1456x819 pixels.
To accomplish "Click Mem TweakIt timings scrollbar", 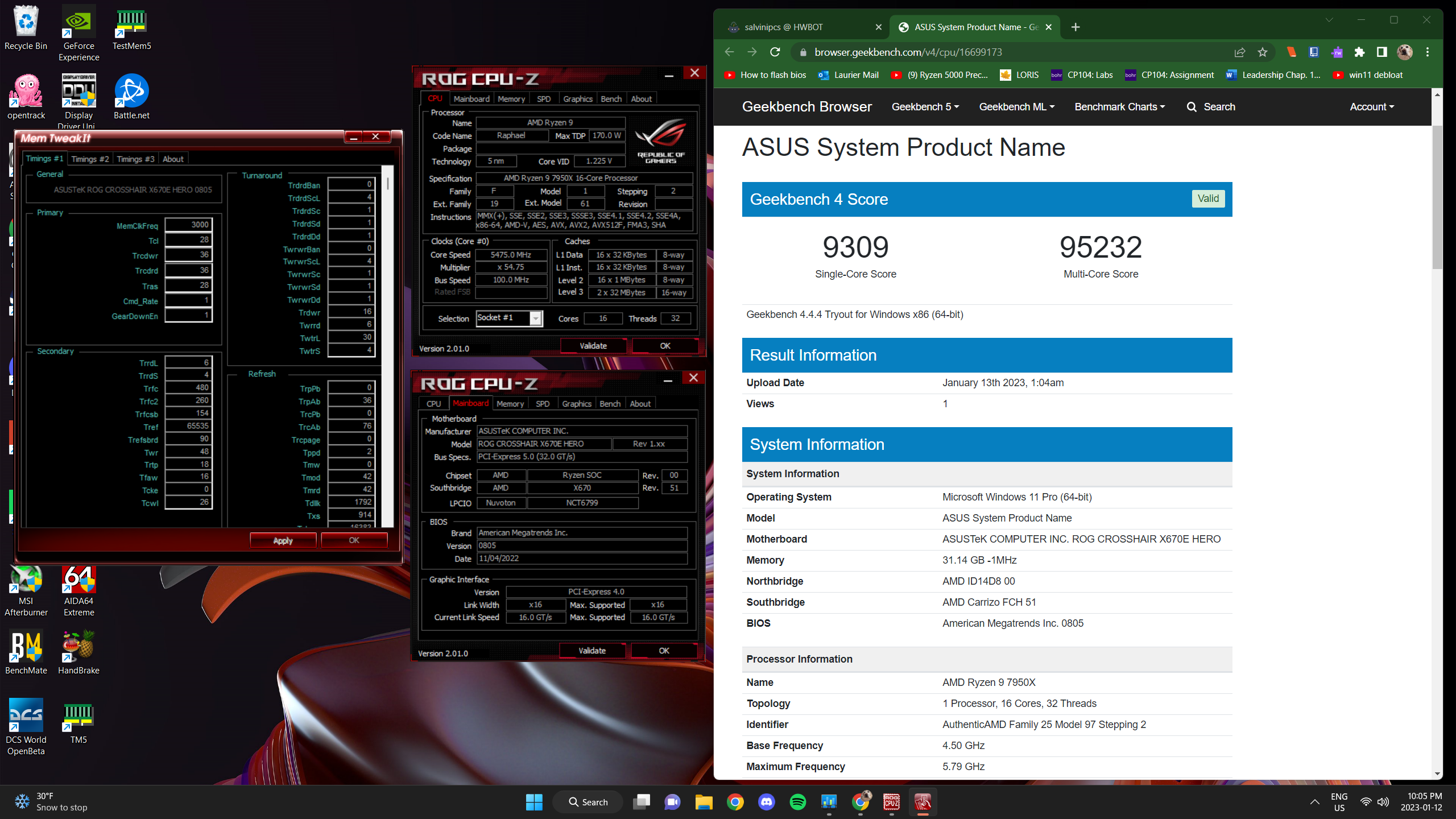I will (388, 183).
